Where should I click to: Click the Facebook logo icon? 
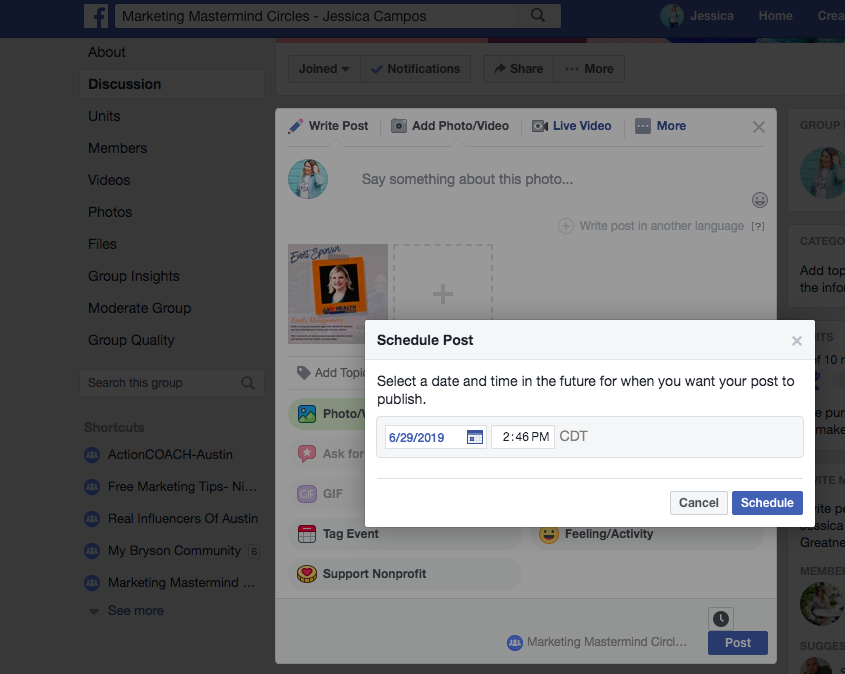click(x=96, y=16)
